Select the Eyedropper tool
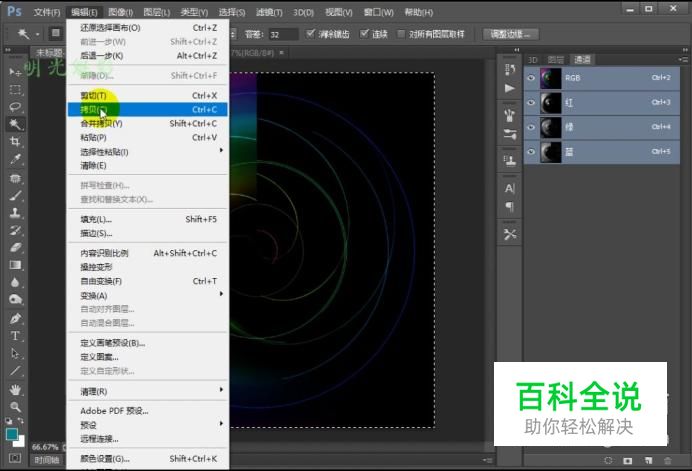This screenshot has height=471, width=692. (15, 159)
